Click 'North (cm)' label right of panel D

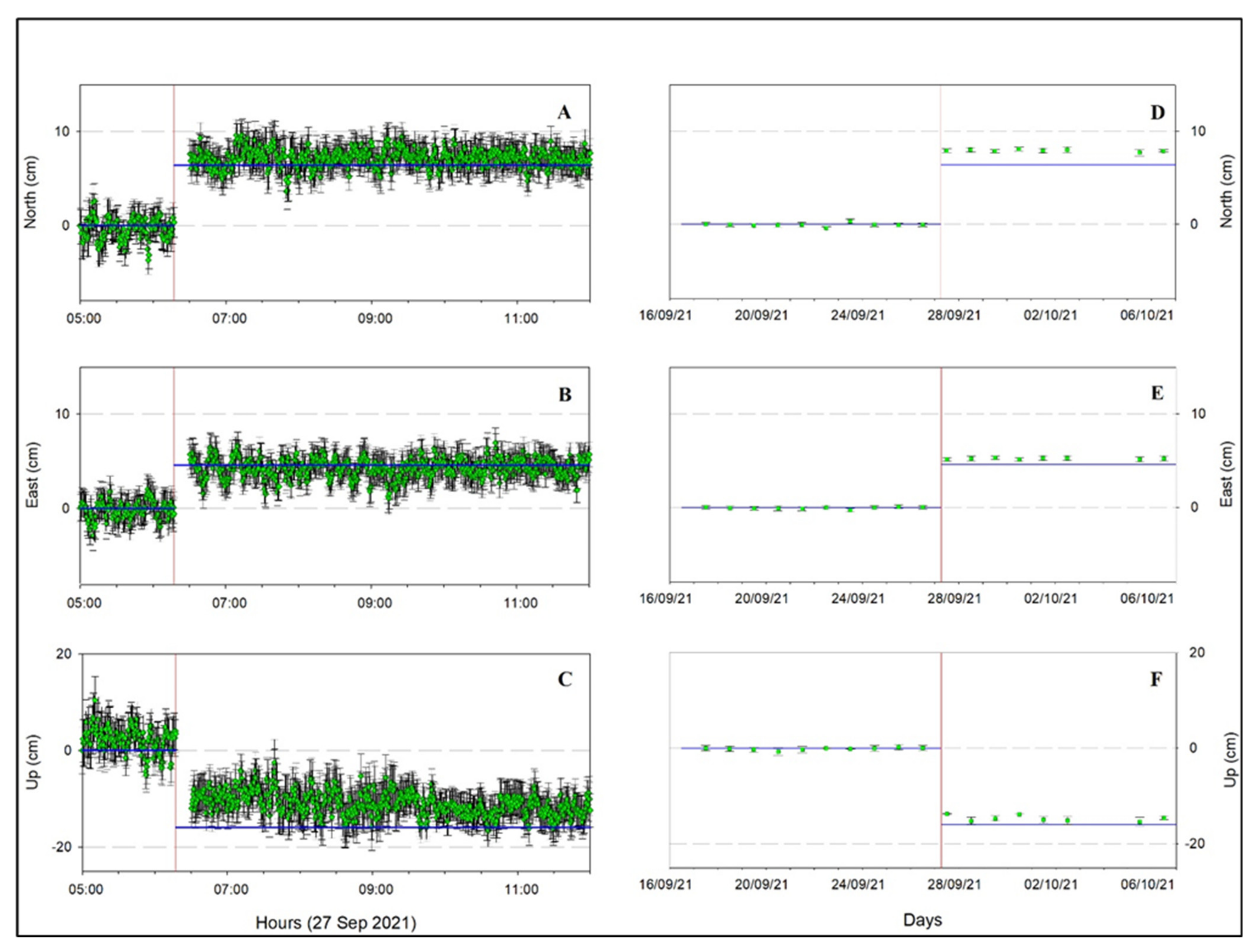coord(1226,191)
